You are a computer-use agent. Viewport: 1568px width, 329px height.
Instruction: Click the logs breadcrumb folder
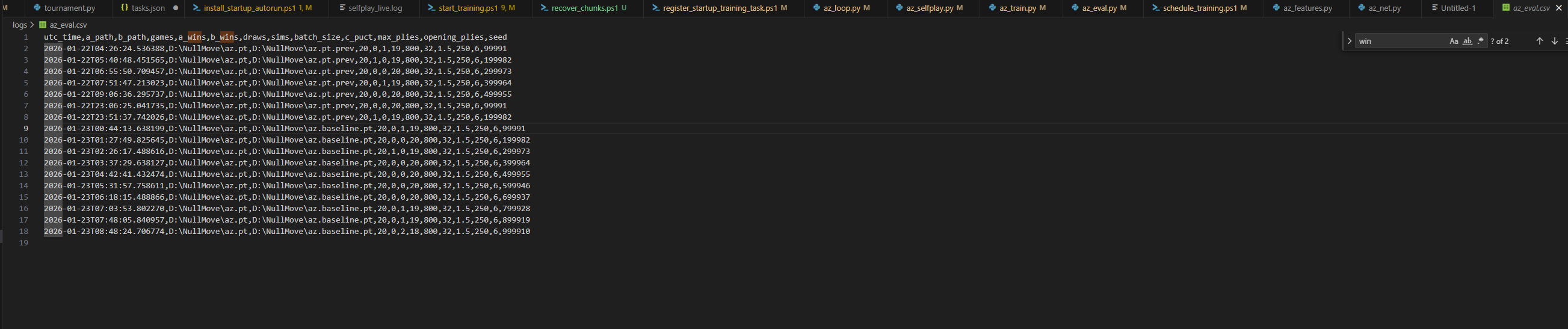(x=19, y=25)
